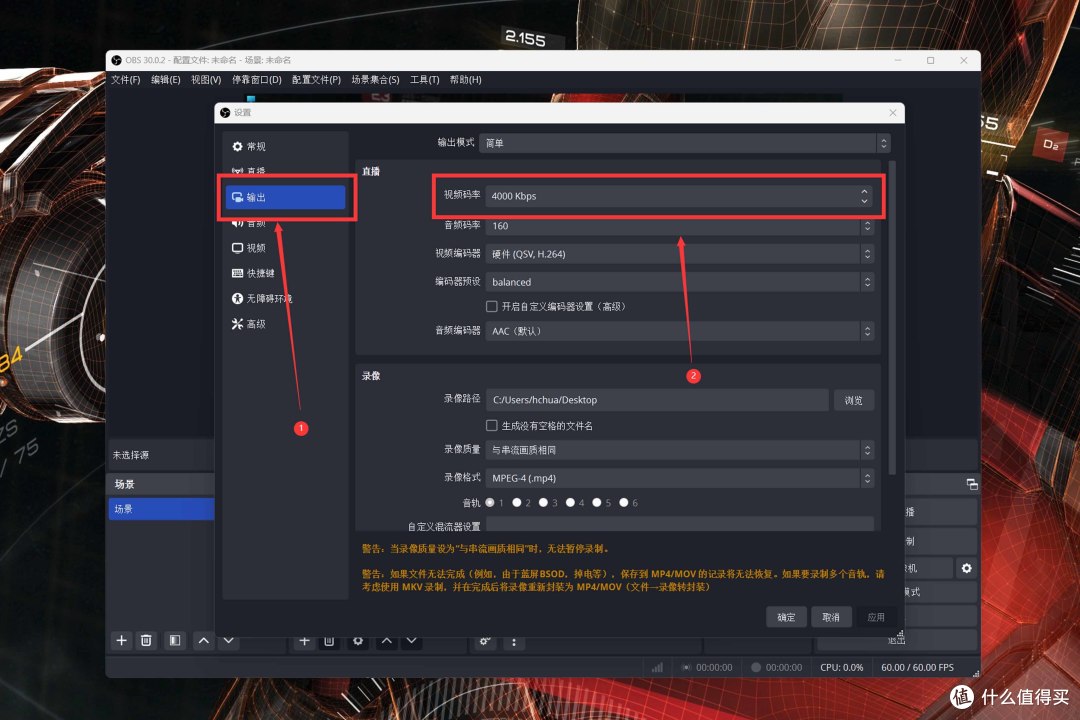Move scene down with arrow icon

229,640
